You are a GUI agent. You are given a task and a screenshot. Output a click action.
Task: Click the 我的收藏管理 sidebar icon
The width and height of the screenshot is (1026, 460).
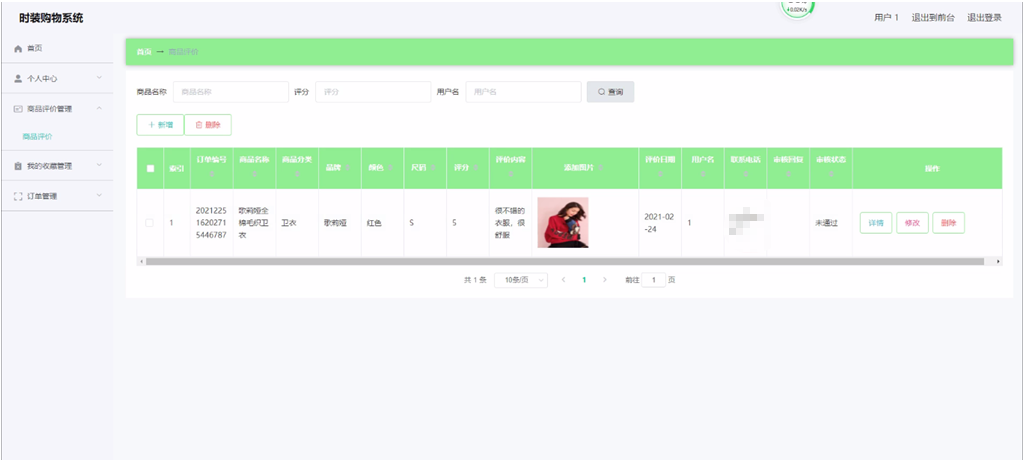point(18,166)
